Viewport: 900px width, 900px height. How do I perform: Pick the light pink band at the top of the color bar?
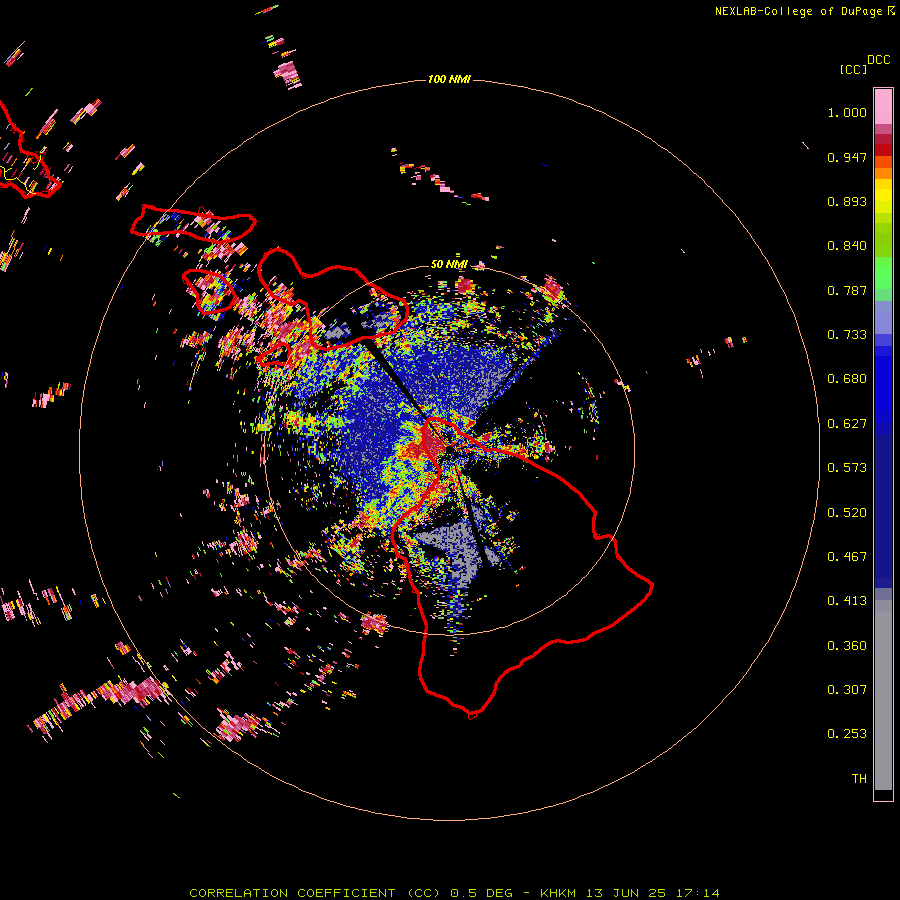(883, 106)
